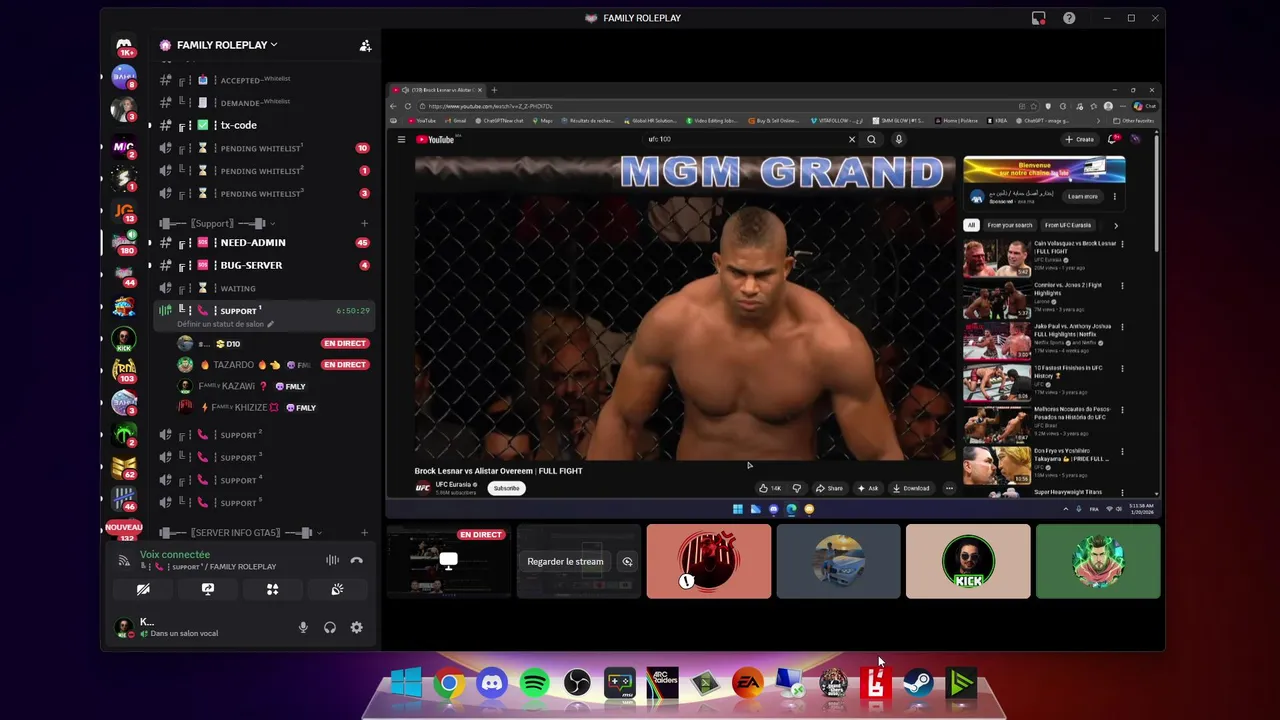
Task: Add channel to SERVER INFO GTA5 plus
Action: click(364, 533)
